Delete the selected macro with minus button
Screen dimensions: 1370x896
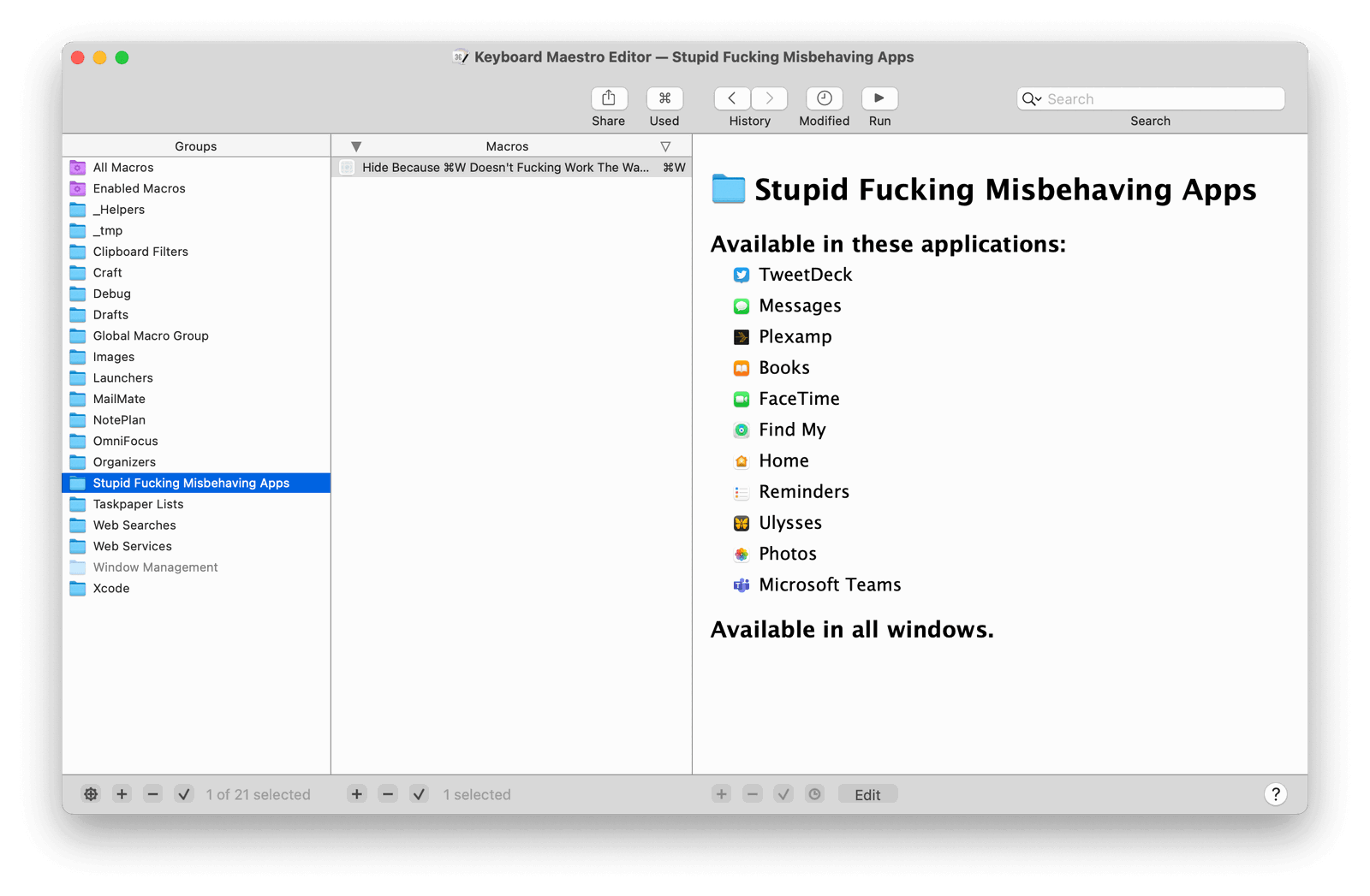pyautogui.click(x=388, y=794)
